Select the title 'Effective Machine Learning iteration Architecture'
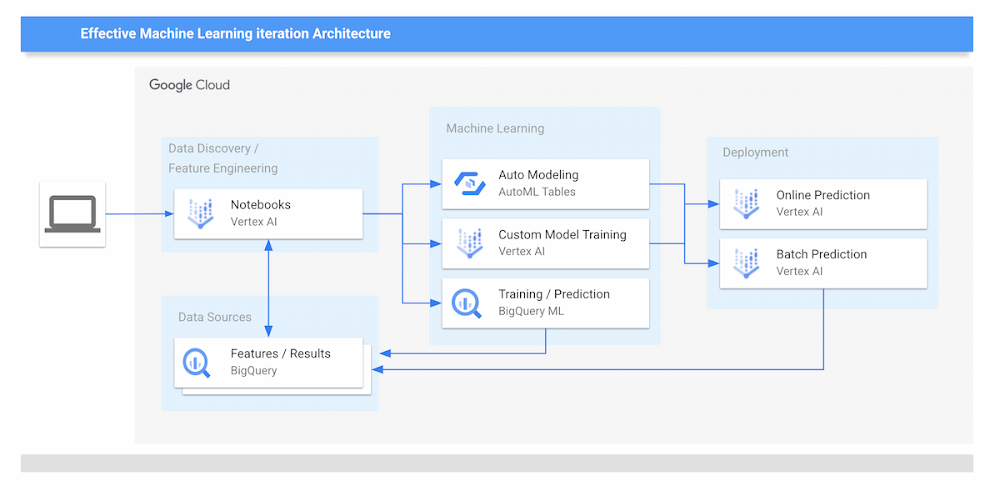The width and height of the screenshot is (1000, 491). click(235, 34)
